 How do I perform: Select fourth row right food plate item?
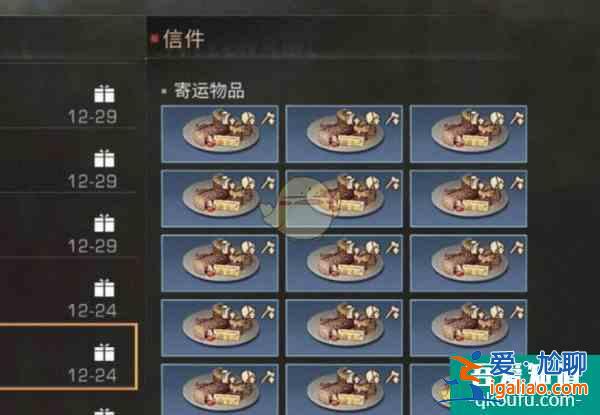468,328
